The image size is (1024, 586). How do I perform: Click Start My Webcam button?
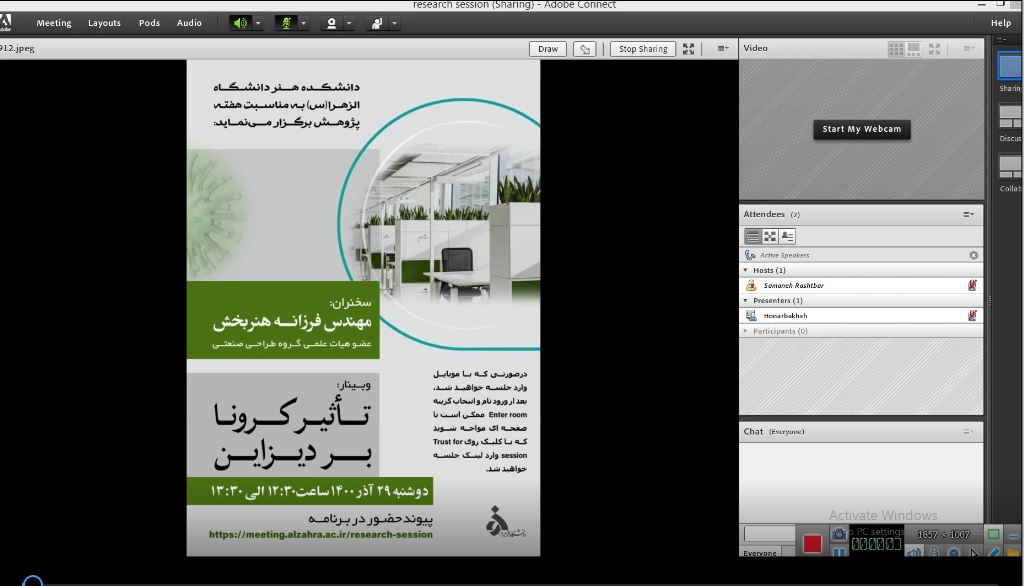(x=861, y=129)
